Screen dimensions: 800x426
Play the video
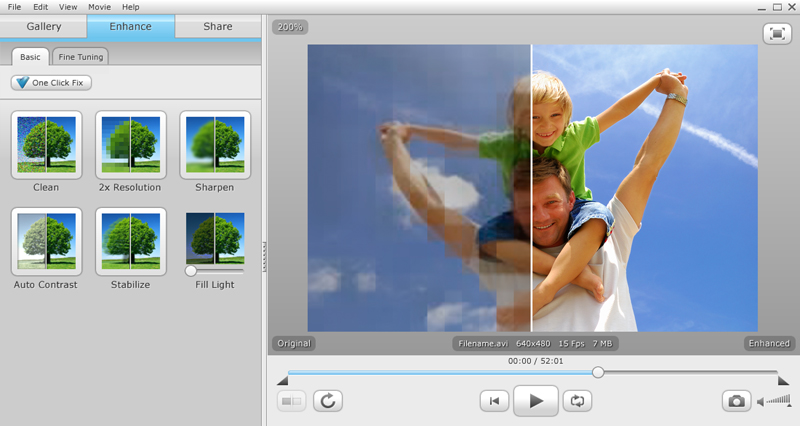pyautogui.click(x=536, y=401)
